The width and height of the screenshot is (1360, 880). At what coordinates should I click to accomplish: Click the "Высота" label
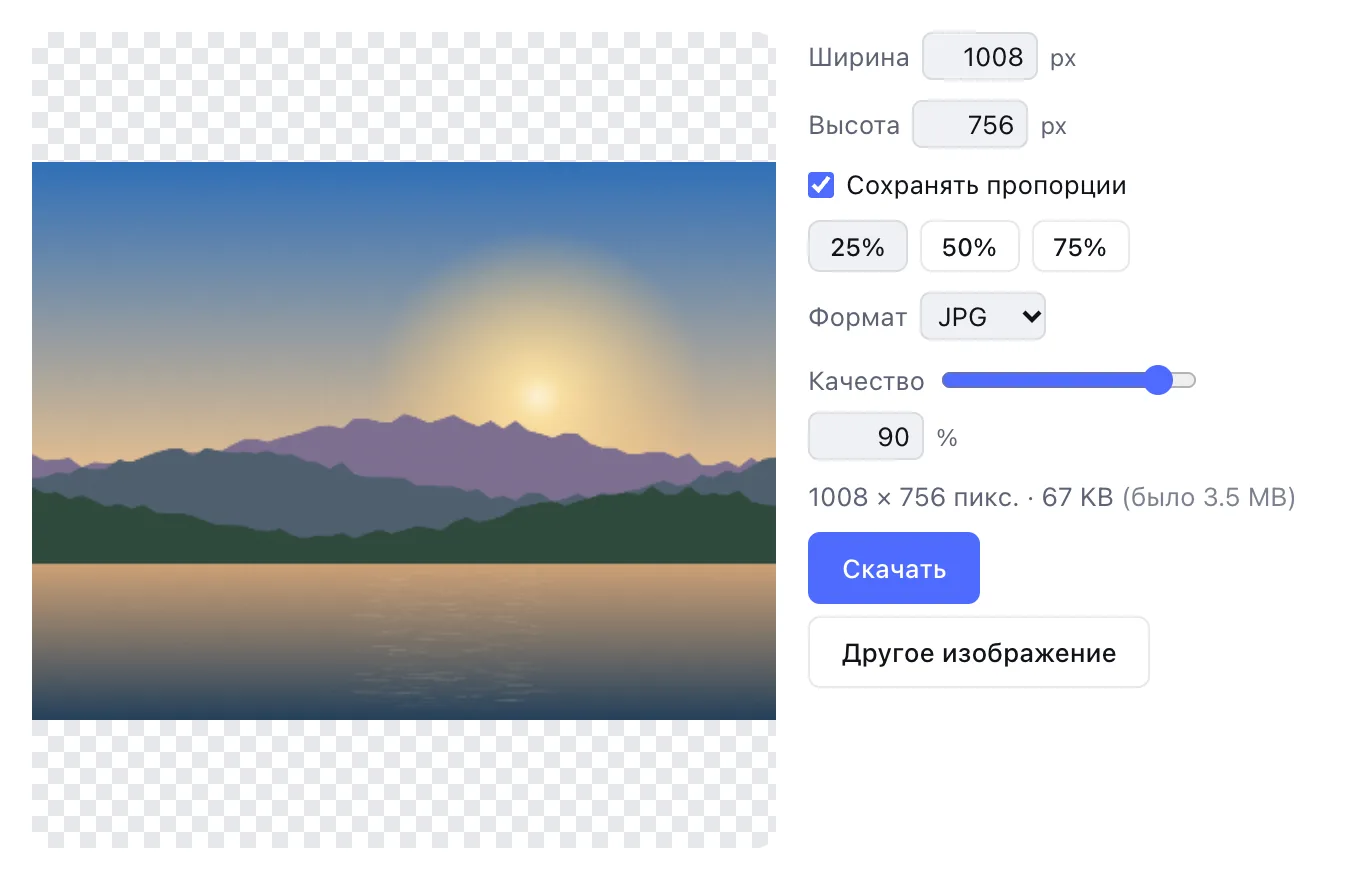coord(854,126)
